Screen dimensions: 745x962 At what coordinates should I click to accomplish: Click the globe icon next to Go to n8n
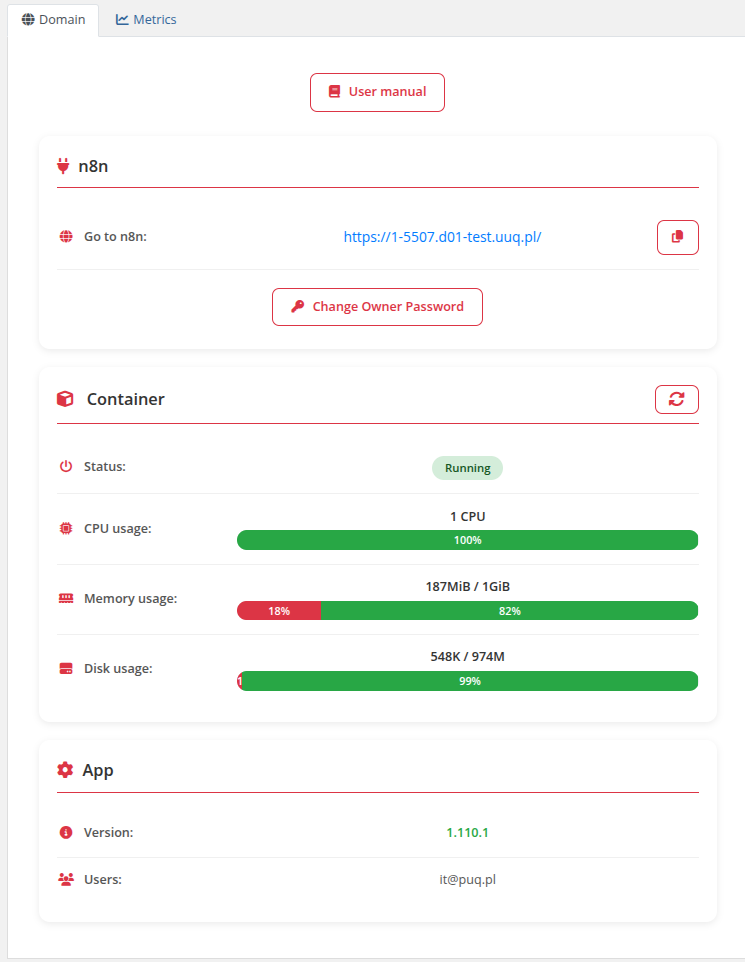[64, 236]
